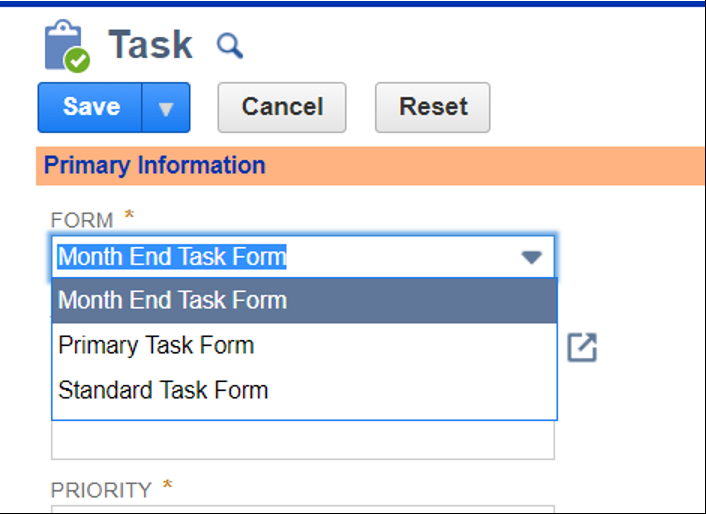Click the Primary Information section header
Image resolution: width=706 pixels, height=514 pixels.
pos(155,166)
